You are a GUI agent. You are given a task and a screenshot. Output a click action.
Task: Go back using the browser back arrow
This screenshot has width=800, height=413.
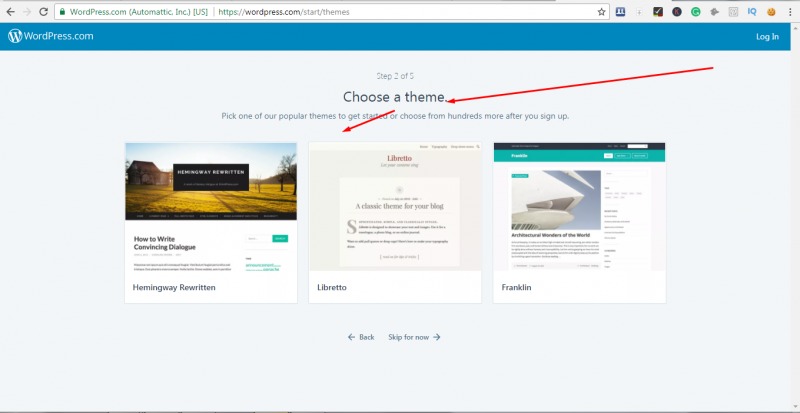[10, 12]
